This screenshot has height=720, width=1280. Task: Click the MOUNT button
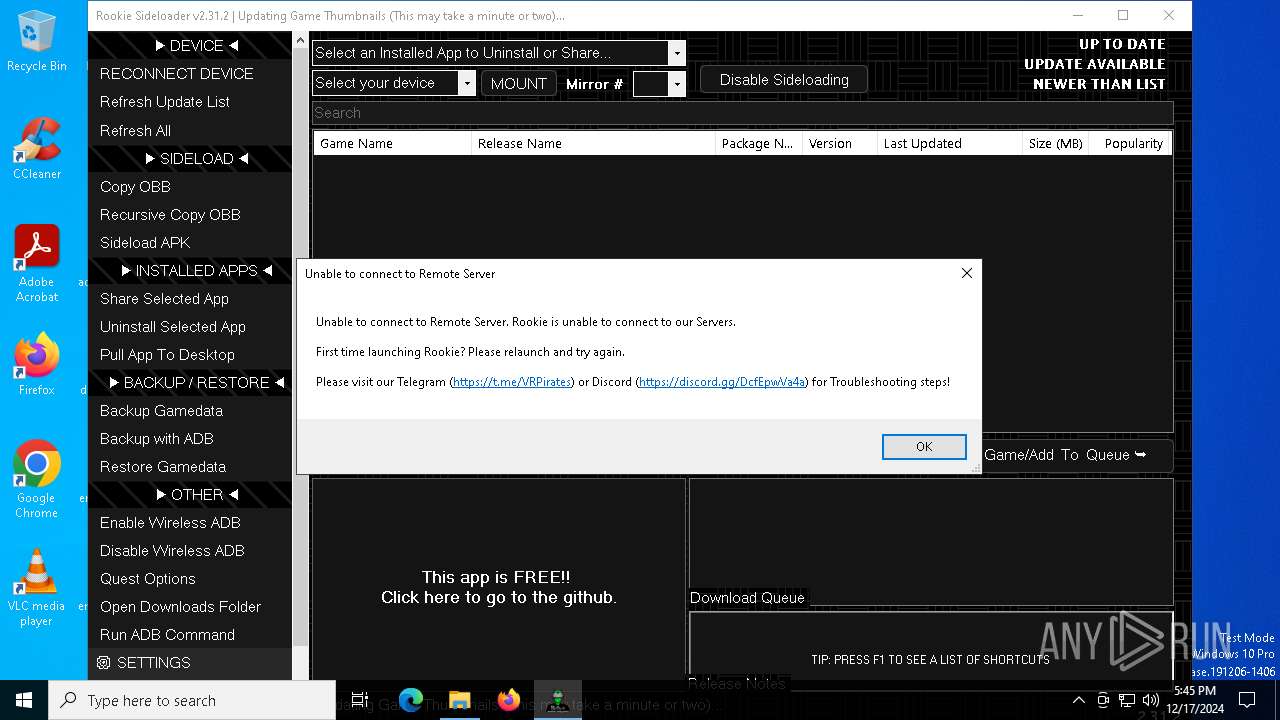(x=518, y=84)
